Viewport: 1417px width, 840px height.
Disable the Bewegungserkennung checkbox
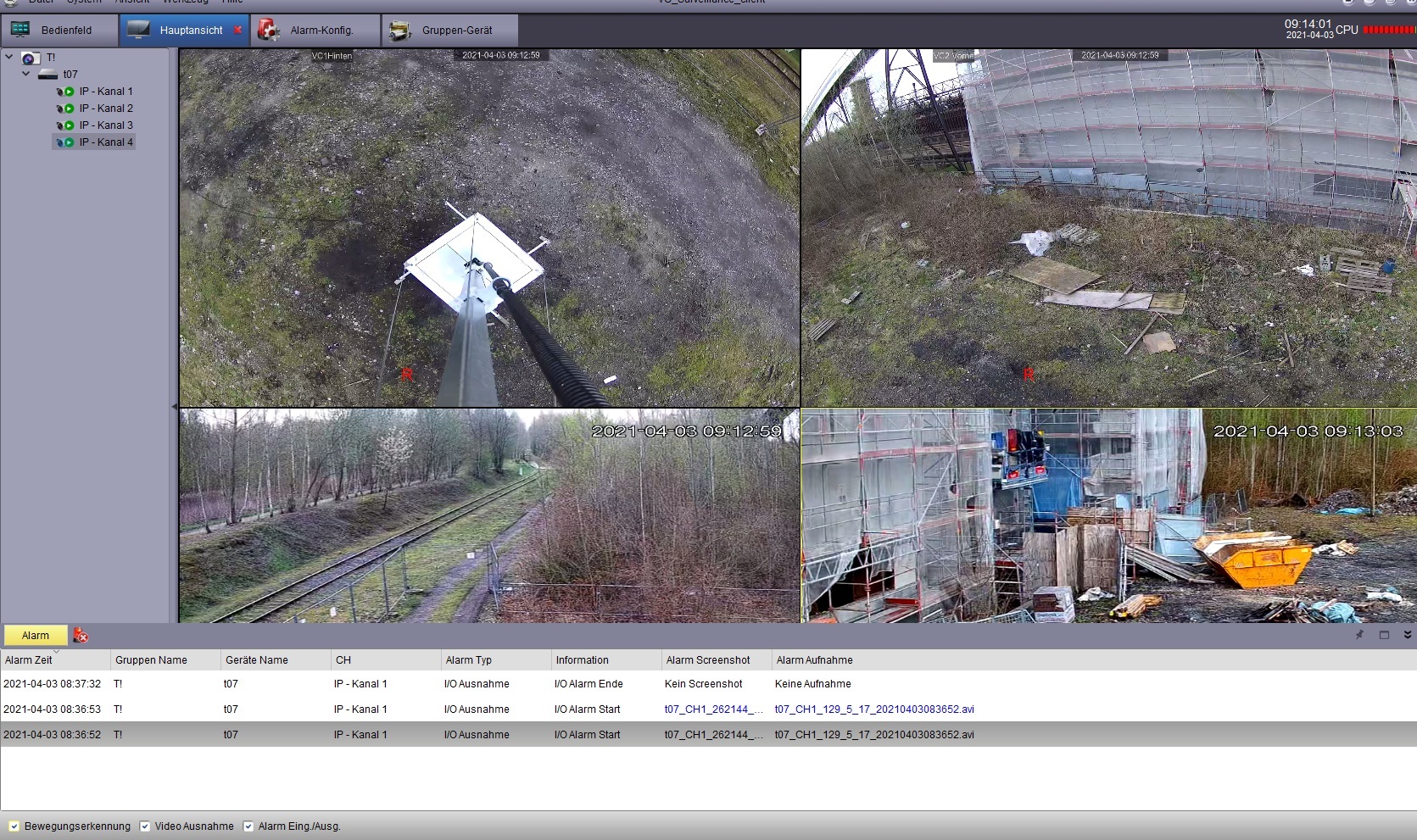14,826
